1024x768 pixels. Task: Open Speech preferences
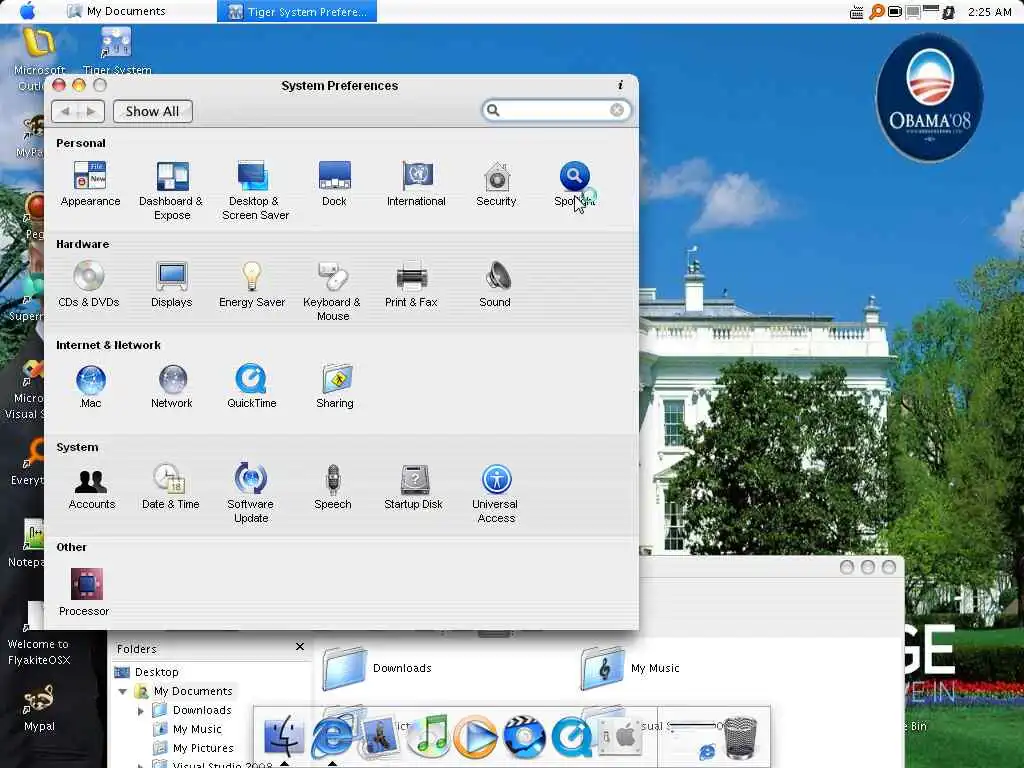point(333,487)
